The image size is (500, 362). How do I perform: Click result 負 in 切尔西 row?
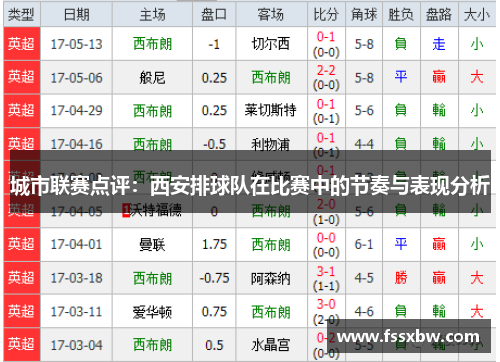(401, 44)
